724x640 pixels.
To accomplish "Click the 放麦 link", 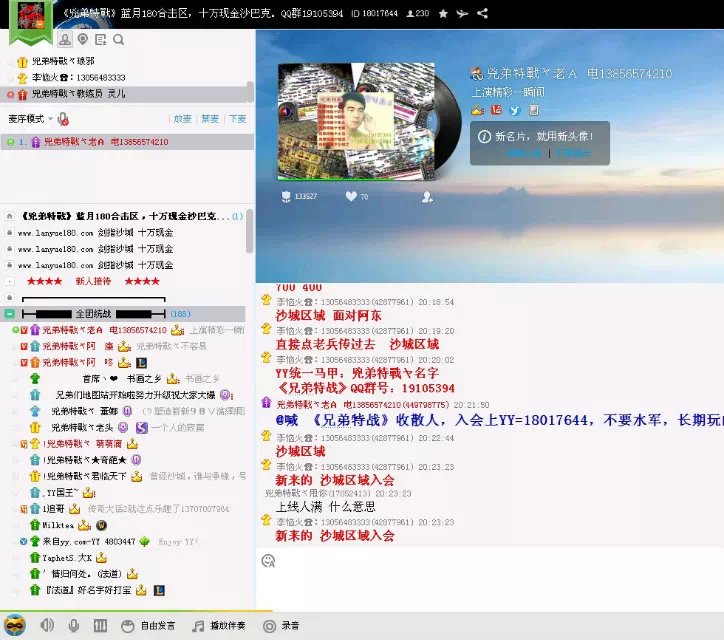I will click(x=182, y=119).
